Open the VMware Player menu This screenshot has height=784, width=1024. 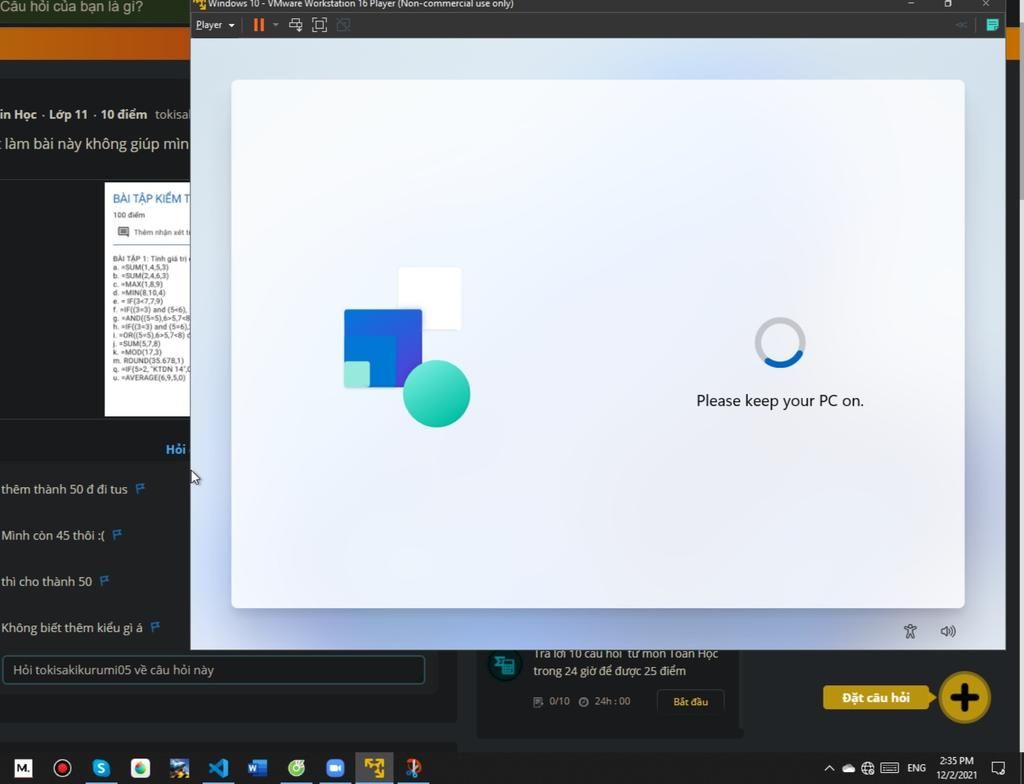(x=215, y=25)
